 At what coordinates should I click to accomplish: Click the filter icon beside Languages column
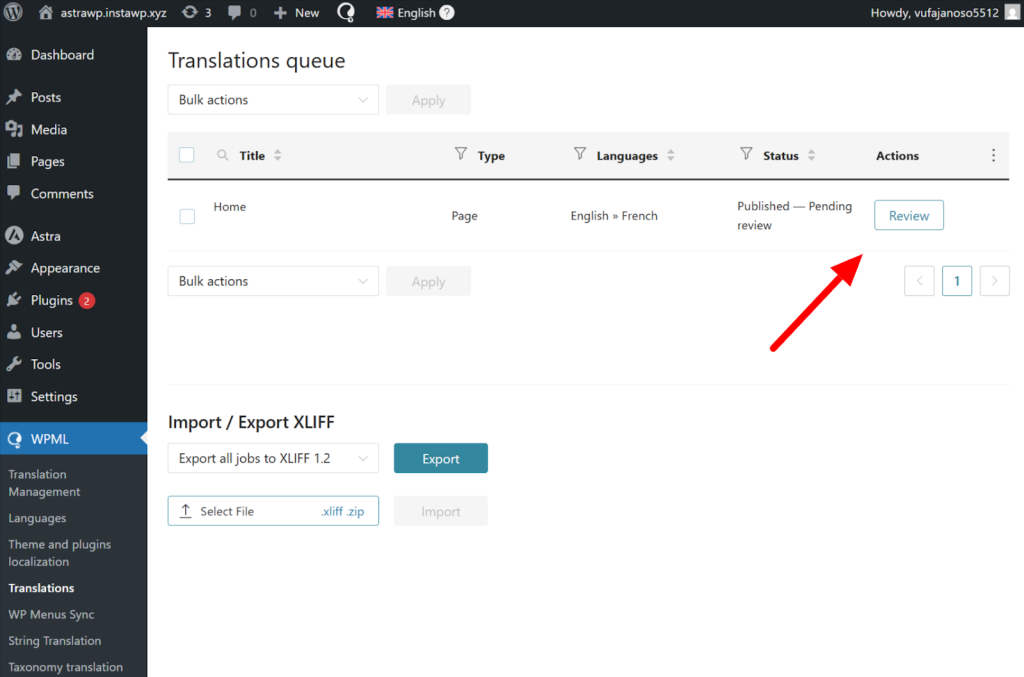(x=580, y=154)
